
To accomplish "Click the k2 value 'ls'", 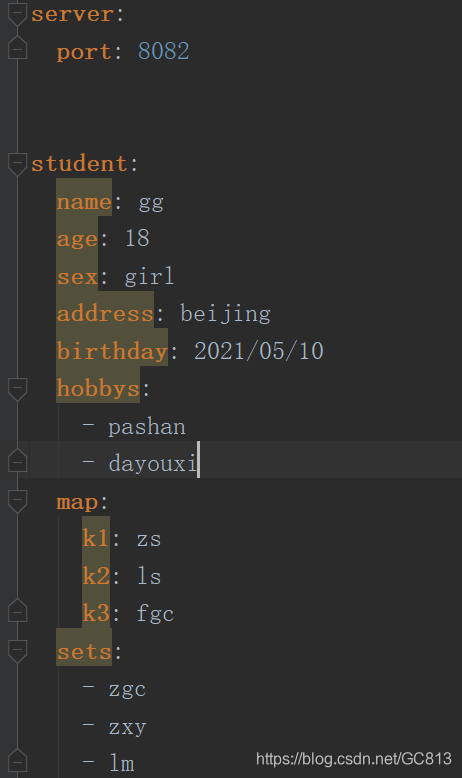I will point(149,576).
